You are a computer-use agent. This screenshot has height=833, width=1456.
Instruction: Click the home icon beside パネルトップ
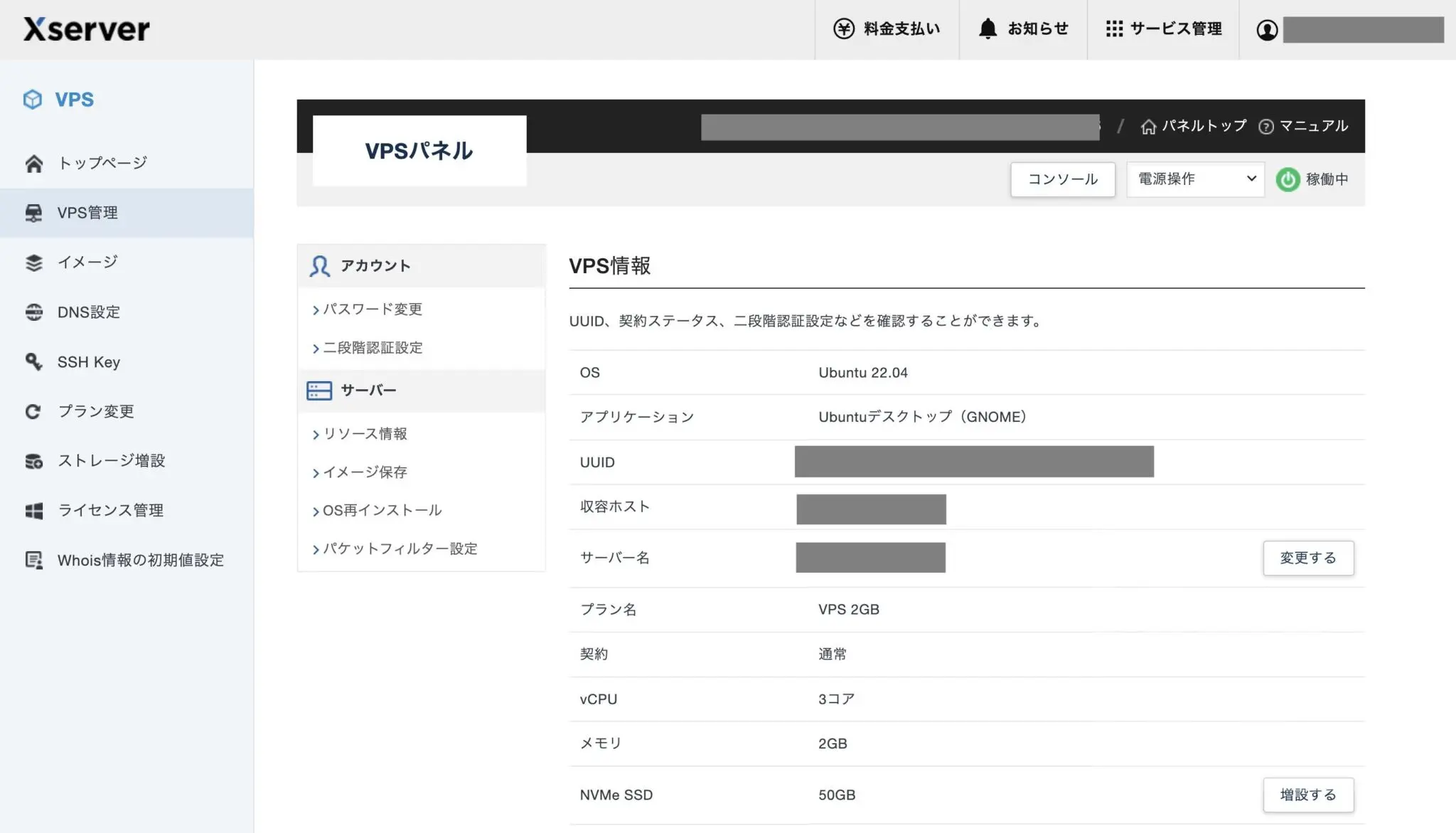tap(1148, 127)
